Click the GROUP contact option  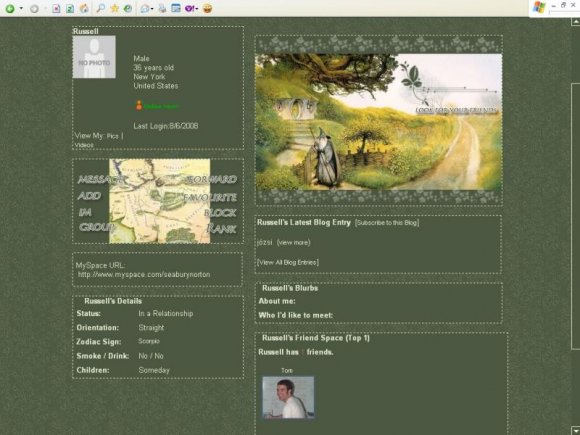tap(96, 227)
